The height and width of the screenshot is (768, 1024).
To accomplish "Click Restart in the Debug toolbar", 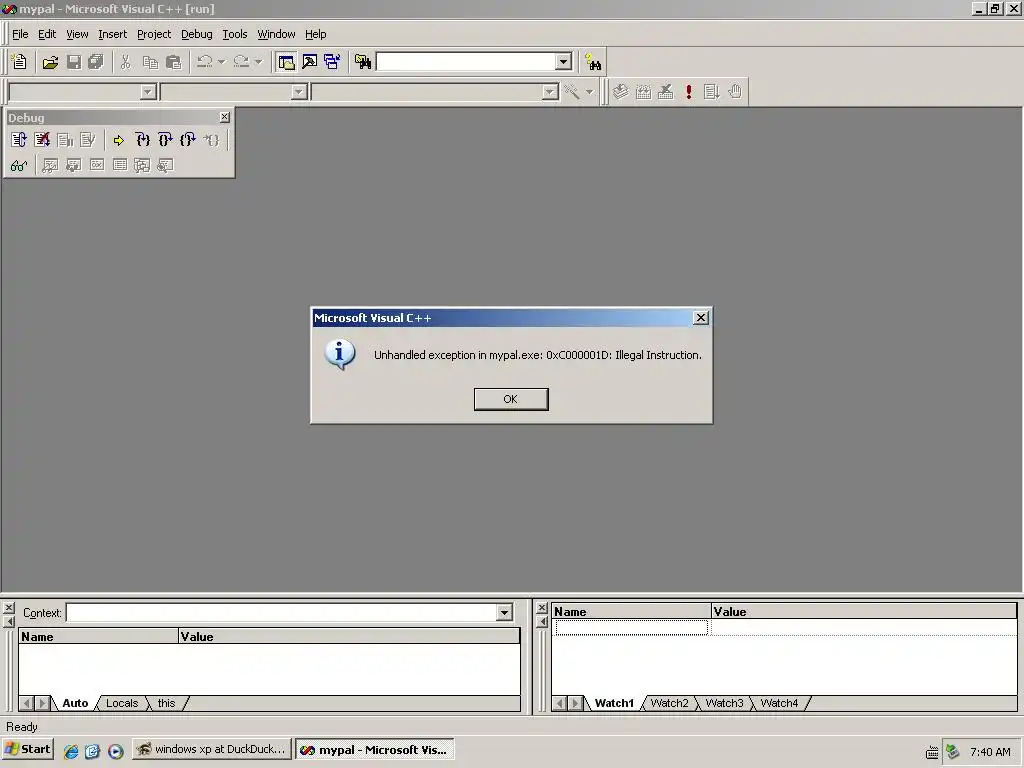I will pyautogui.click(x=19, y=140).
